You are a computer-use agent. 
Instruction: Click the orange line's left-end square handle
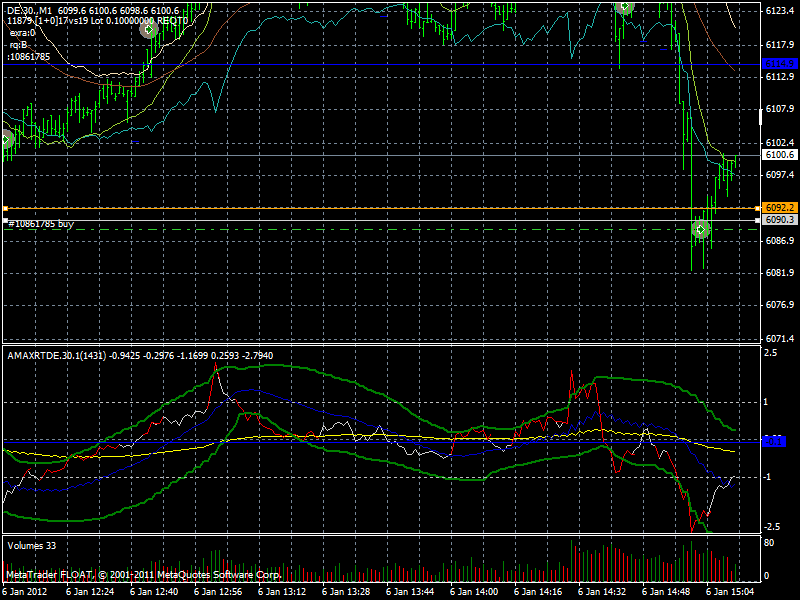point(5,208)
